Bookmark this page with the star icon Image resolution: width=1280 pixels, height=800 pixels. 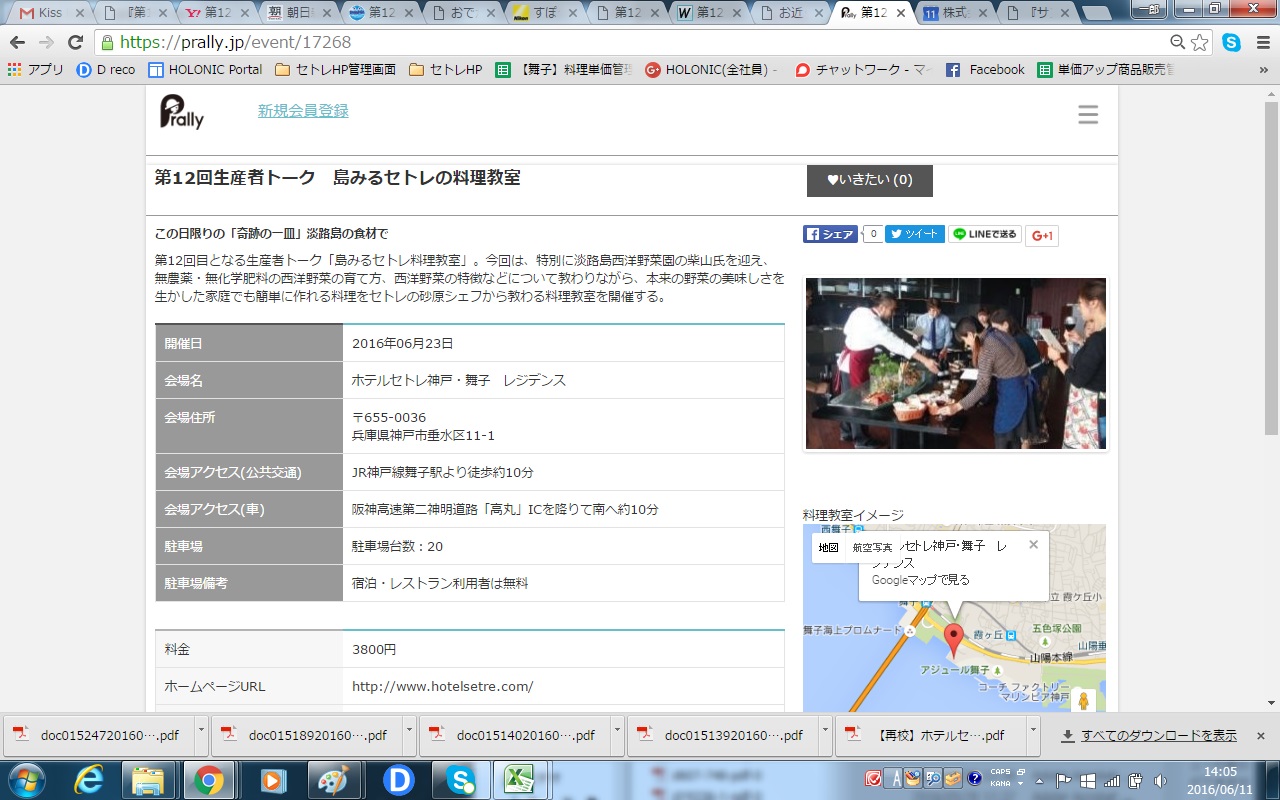[1199, 42]
